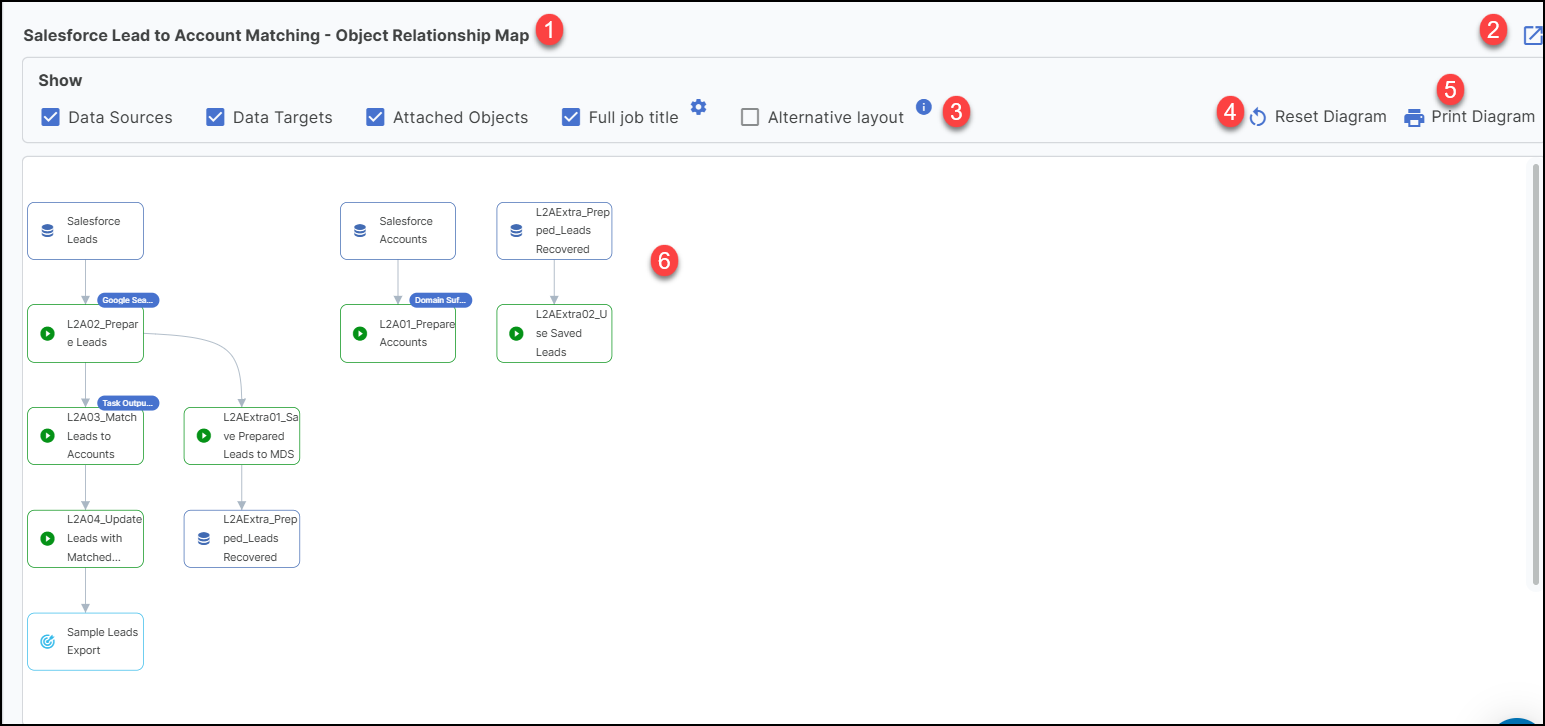This screenshot has height=726, width=1545.
Task: Click the Reset Diagram circular arrow icon
Action: coord(1258,117)
